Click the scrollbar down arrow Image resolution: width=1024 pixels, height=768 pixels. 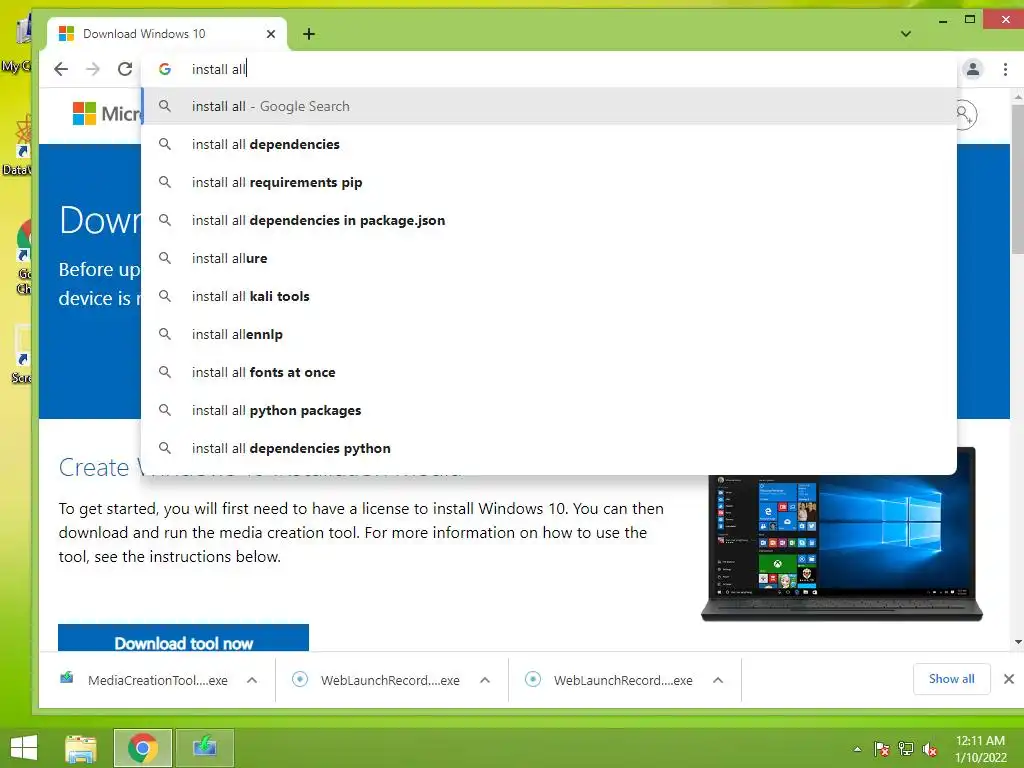(x=1017, y=642)
